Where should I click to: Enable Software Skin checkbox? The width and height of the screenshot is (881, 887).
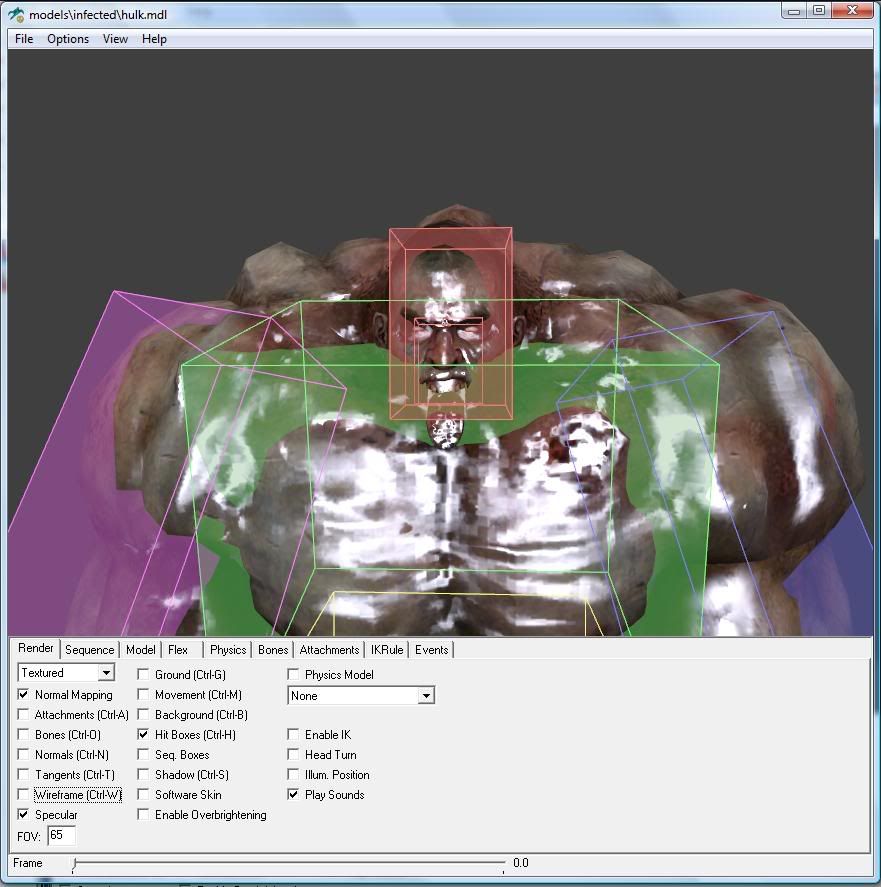pyautogui.click(x=143, y=795)
